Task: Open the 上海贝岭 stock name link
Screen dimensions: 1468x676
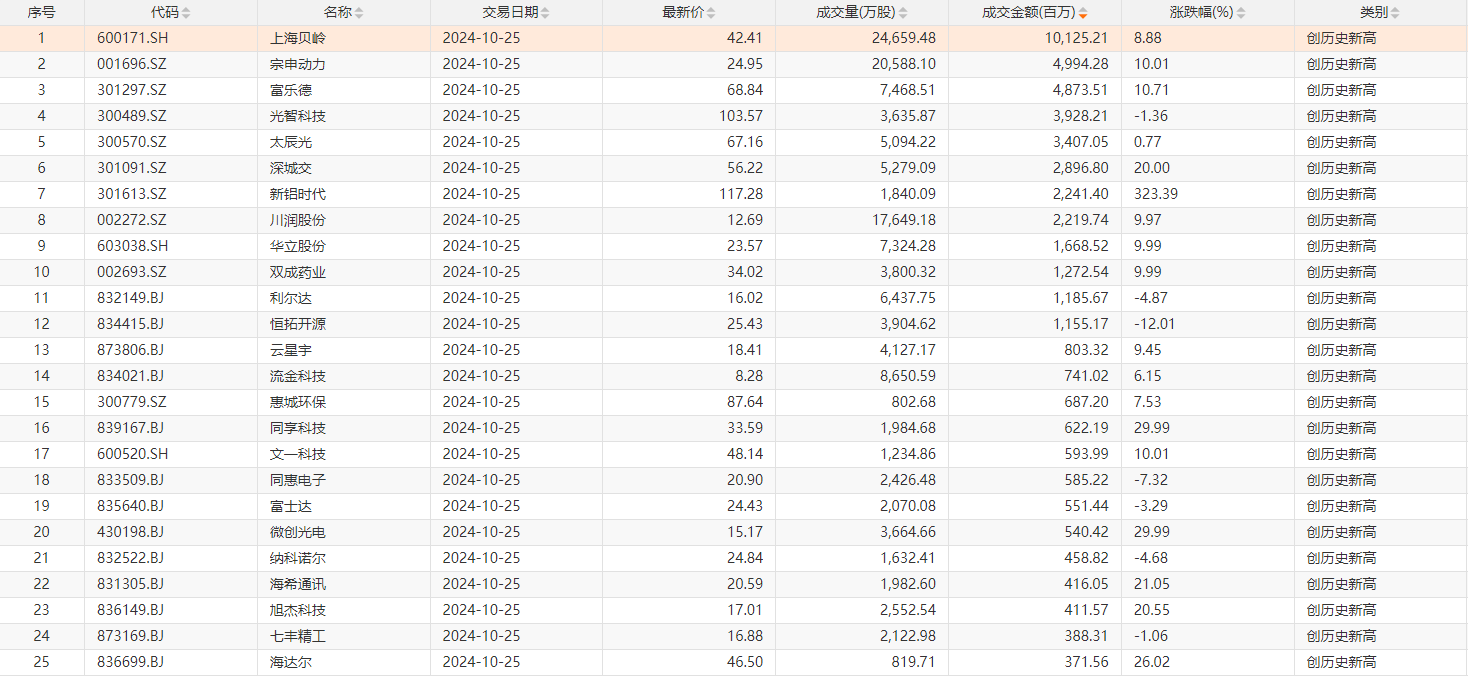Action: pos(298,38)
